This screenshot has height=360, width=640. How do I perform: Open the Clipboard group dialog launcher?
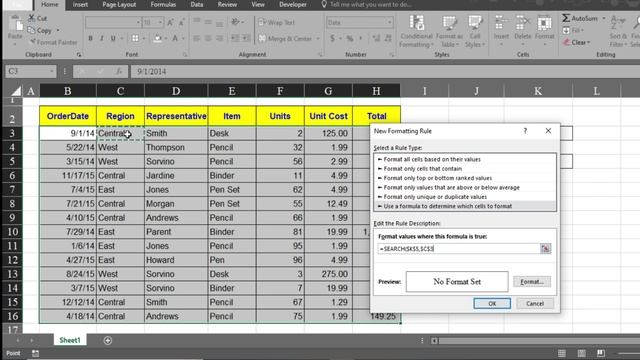[79, 54]
